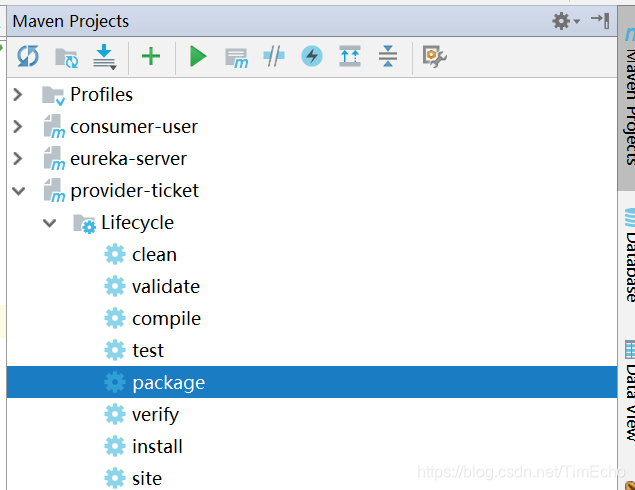Click the consumer-user label
The image size is (635, 490).
tap(134, 127)
